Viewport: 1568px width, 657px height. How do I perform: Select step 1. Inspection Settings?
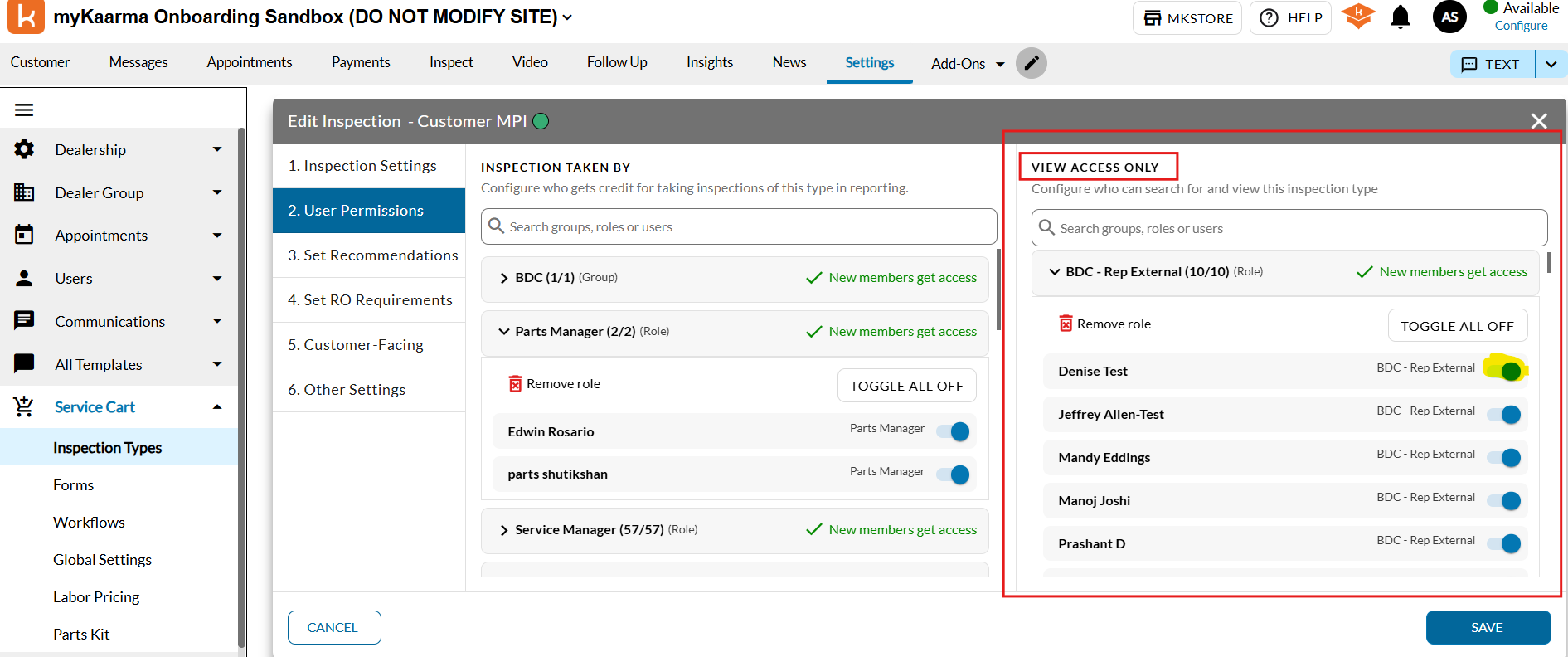(x=369, y=166)
